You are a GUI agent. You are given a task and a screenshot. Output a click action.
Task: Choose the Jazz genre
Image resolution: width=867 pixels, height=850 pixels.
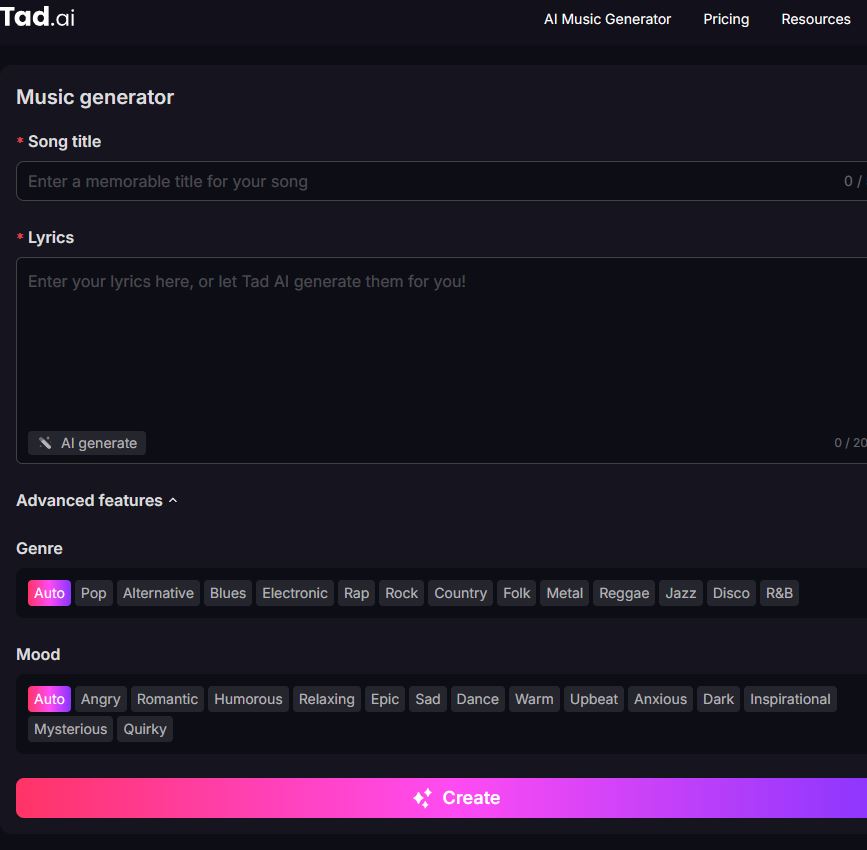[680, 593]
